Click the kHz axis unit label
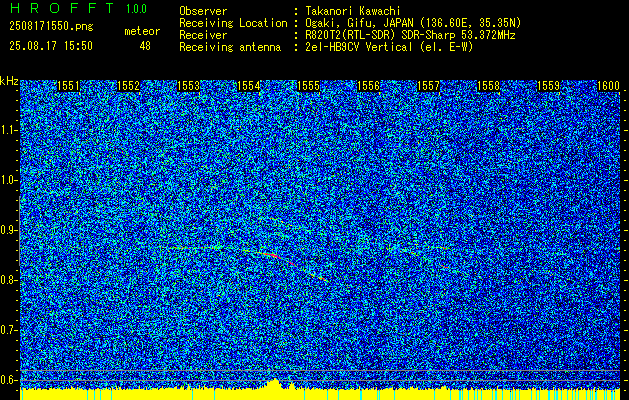Viewport: 629px width, 400px height. click(9, 81)
